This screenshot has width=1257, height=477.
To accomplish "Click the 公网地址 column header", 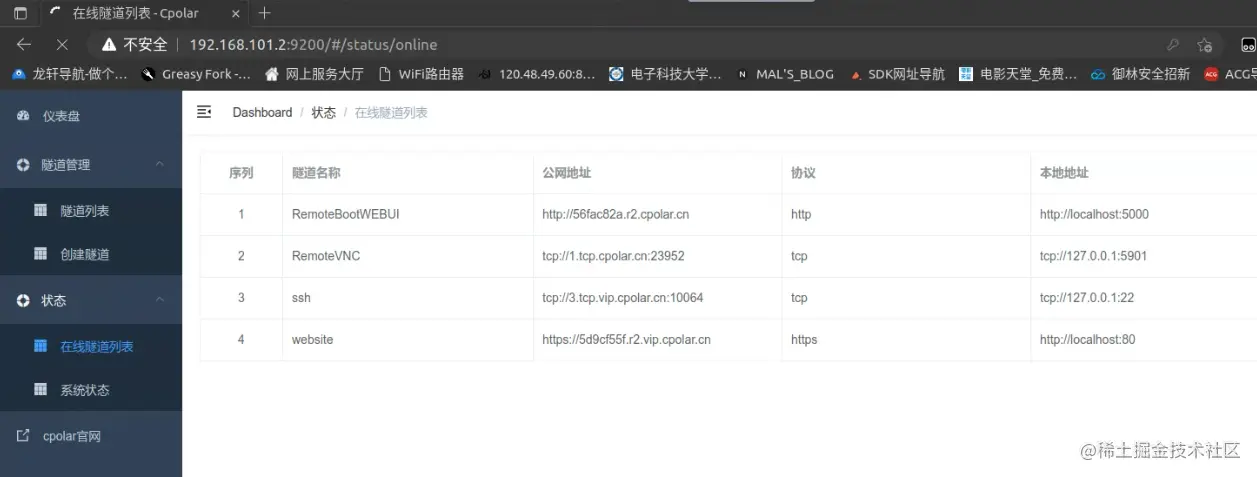I will (x=567, y=173).
